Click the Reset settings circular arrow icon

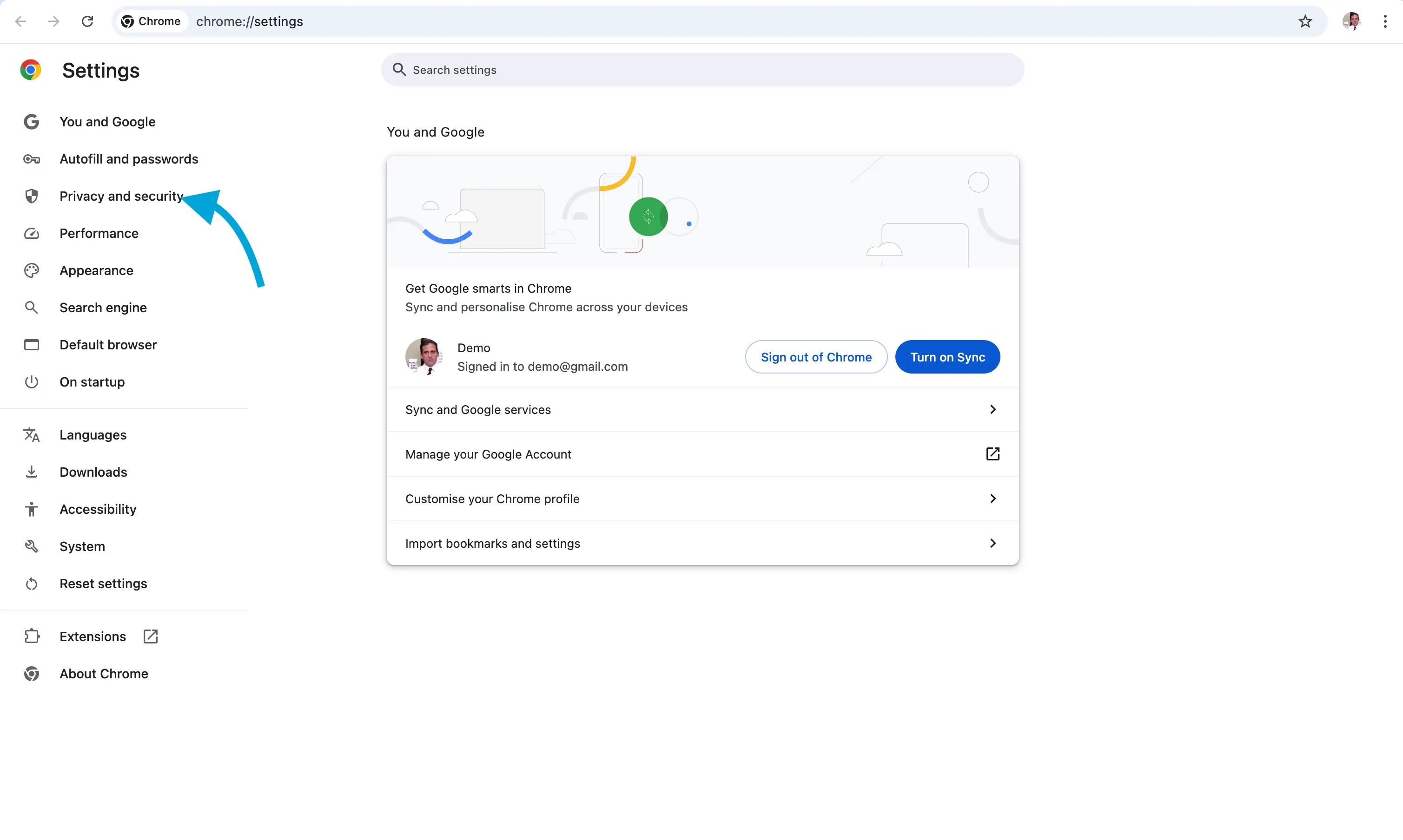coord(32,584)
